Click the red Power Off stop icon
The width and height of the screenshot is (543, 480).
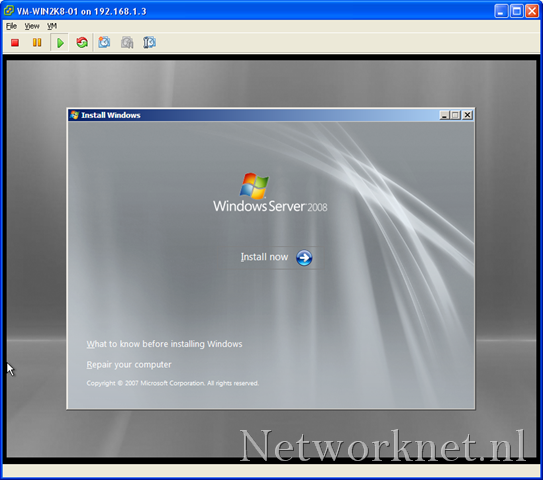[x=15, y=43]
